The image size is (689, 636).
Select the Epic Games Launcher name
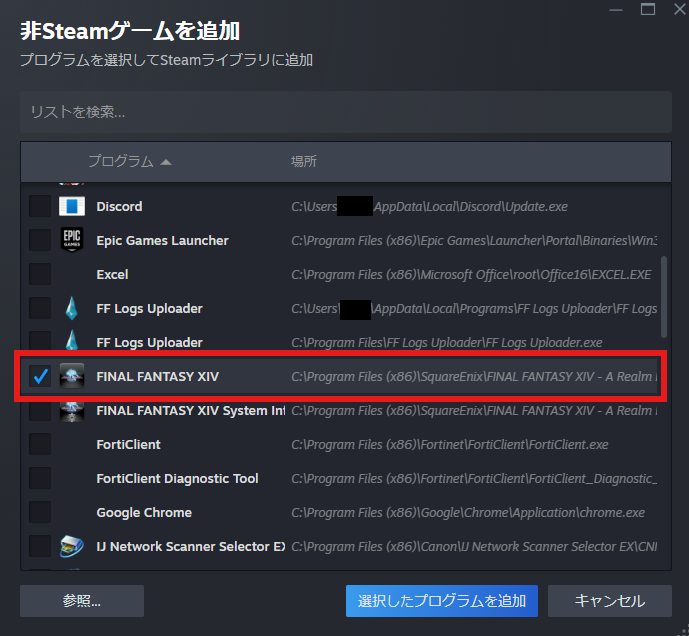[162, 240]
